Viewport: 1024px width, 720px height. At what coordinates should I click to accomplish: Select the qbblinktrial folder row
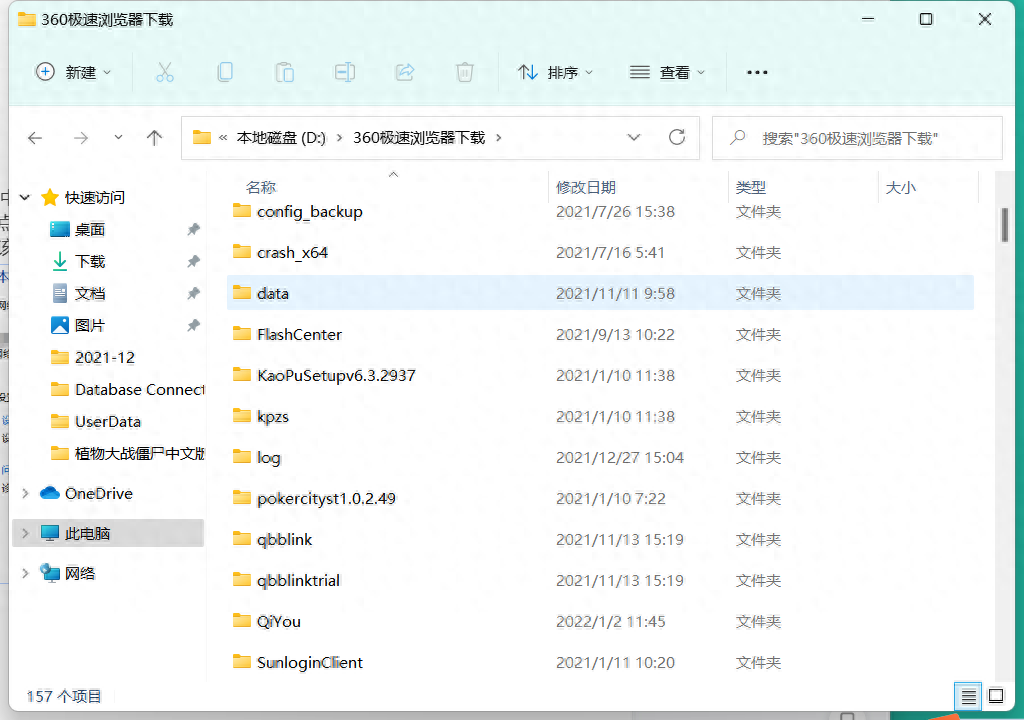click(600, 580)
